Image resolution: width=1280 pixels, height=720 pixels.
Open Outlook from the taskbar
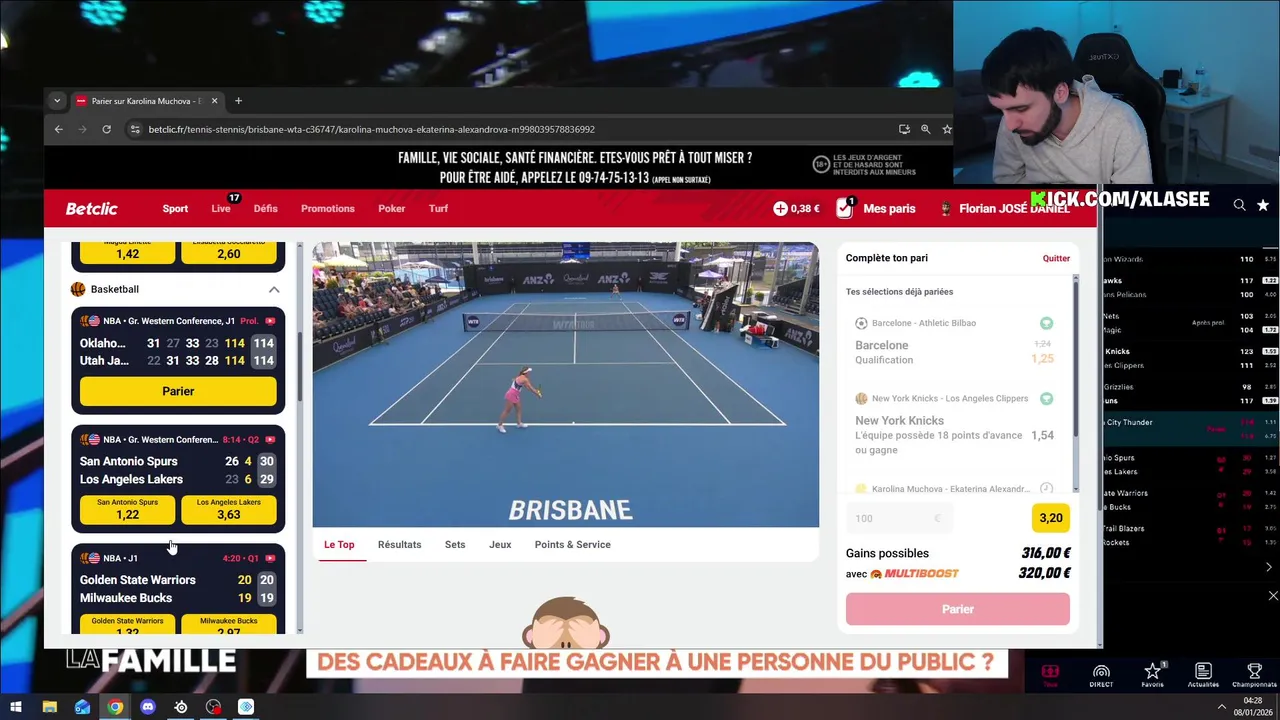(x=82, y=707)
